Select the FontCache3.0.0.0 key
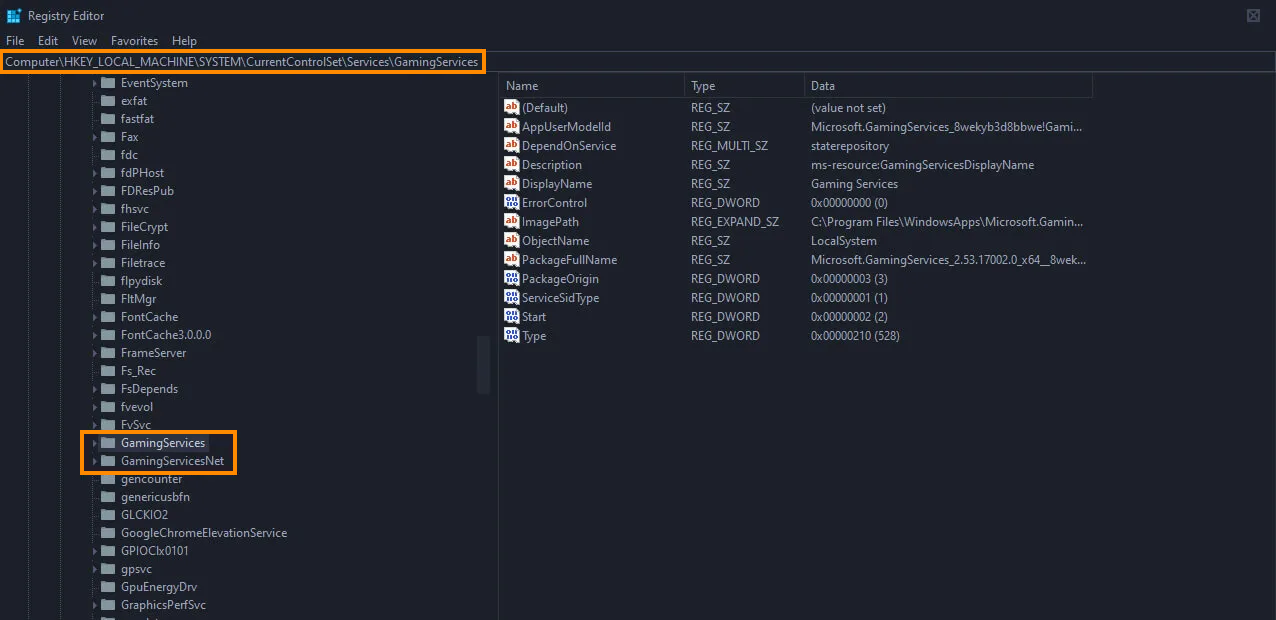This screenshot has width=1276, height=620. (x=166, y=335)
